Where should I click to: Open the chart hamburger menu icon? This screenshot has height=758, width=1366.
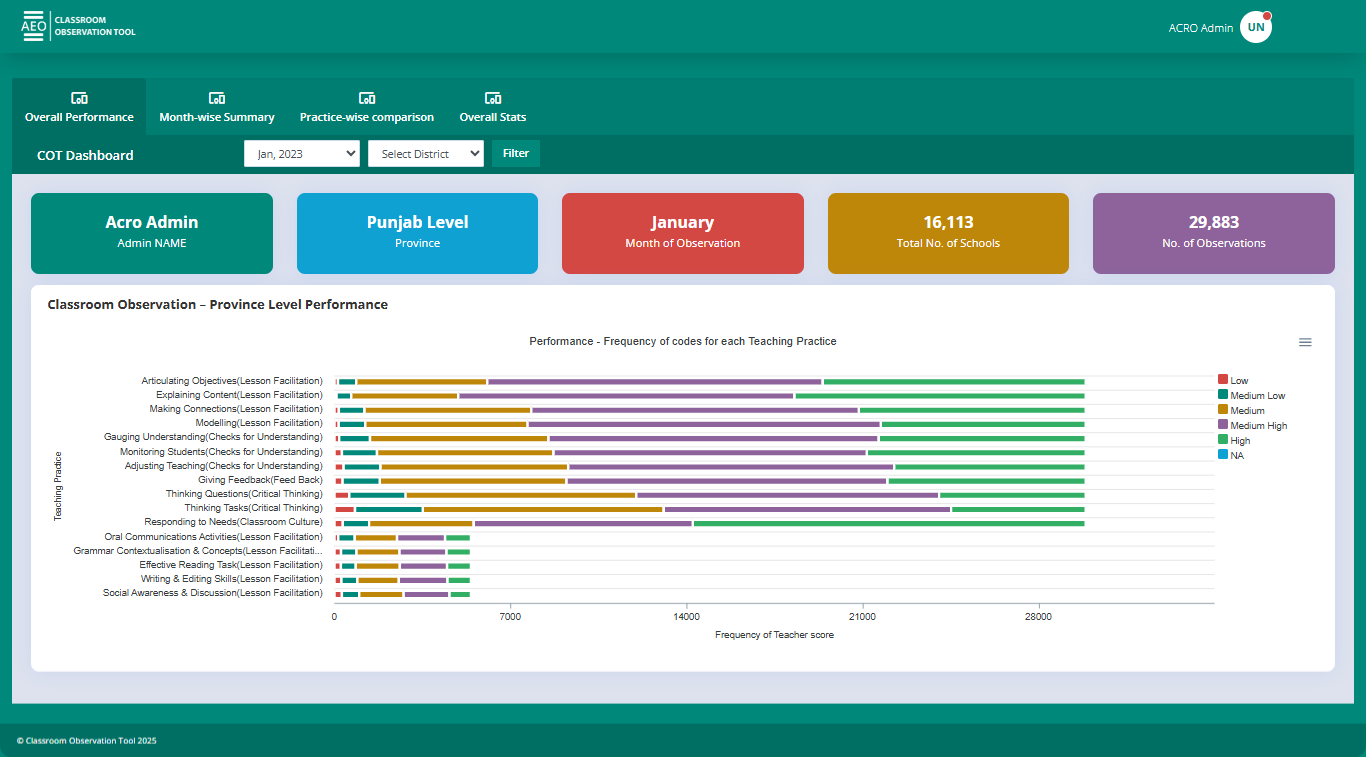click(1305, 342)
